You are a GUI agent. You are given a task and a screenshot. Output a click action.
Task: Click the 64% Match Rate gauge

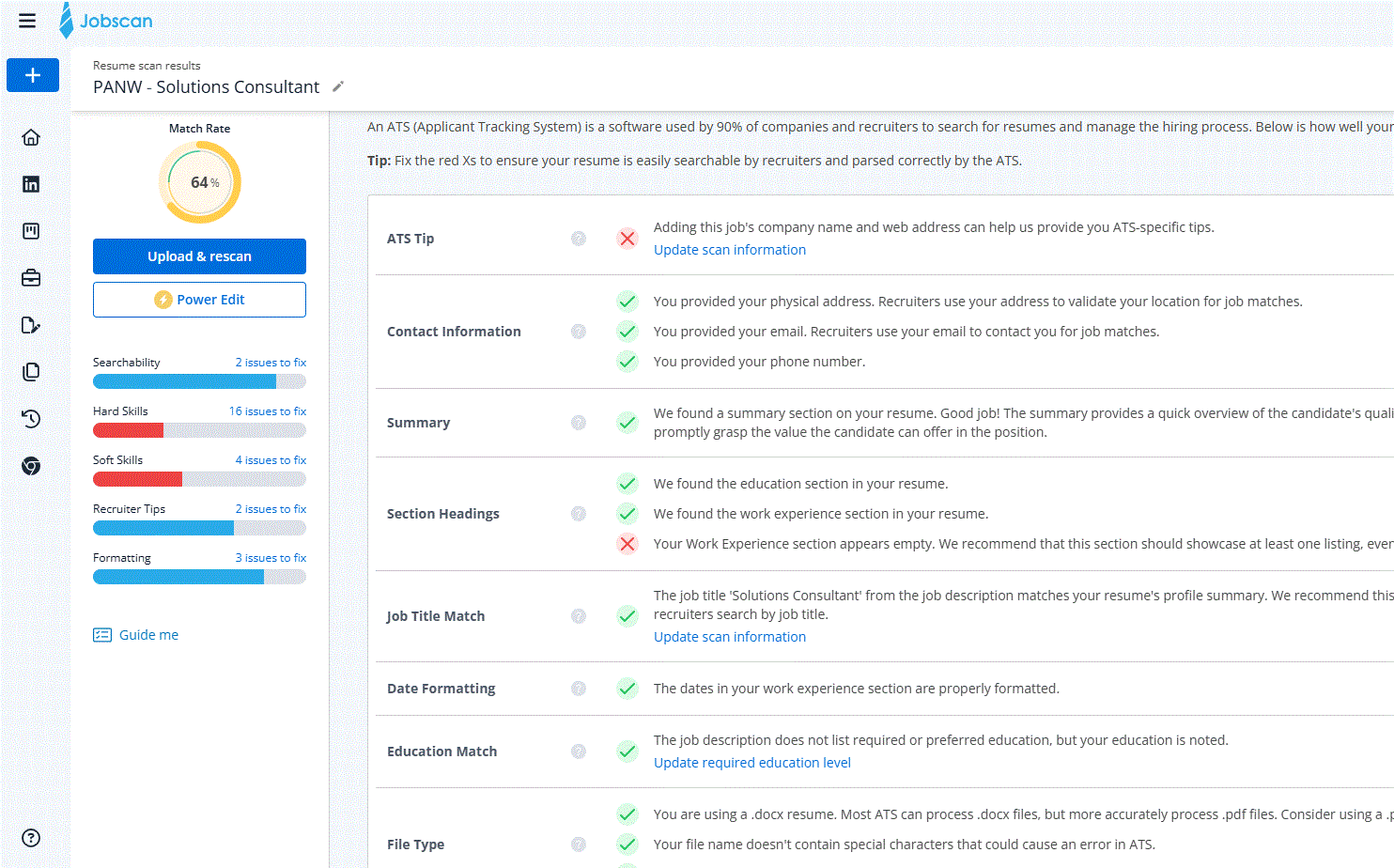pyautogui.click(x=199, y=182)
